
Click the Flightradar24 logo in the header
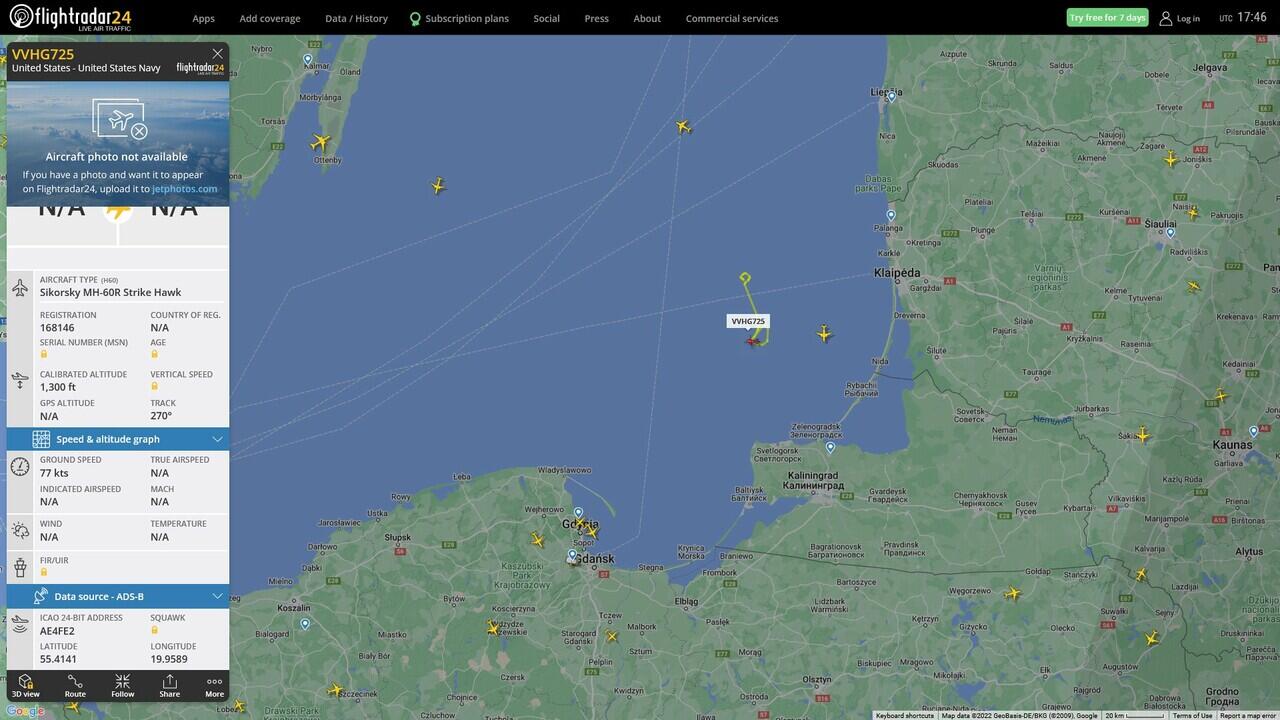click(x=70, y=17)
